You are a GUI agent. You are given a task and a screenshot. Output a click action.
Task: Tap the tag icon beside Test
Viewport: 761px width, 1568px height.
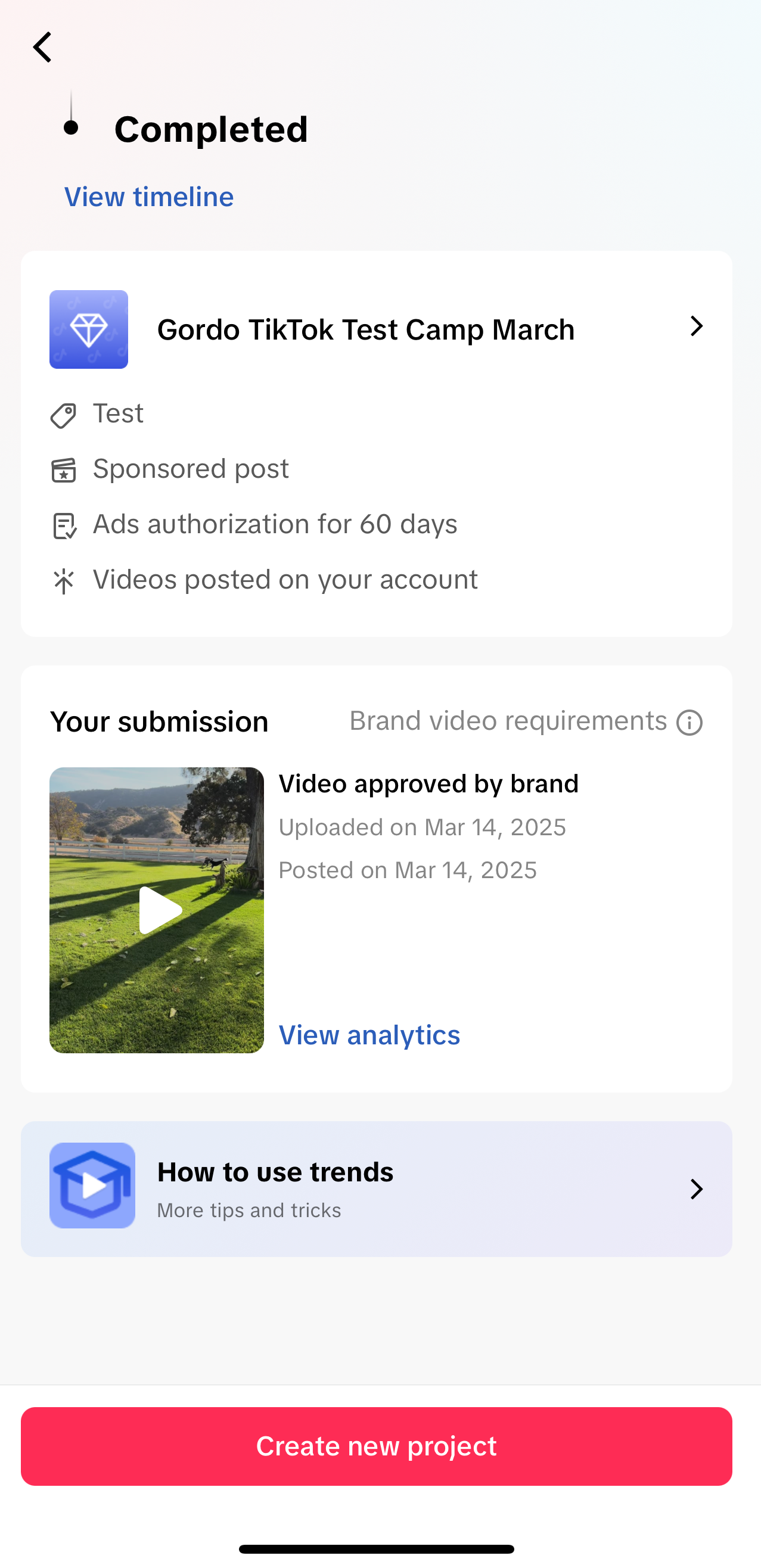coord(63,416)
